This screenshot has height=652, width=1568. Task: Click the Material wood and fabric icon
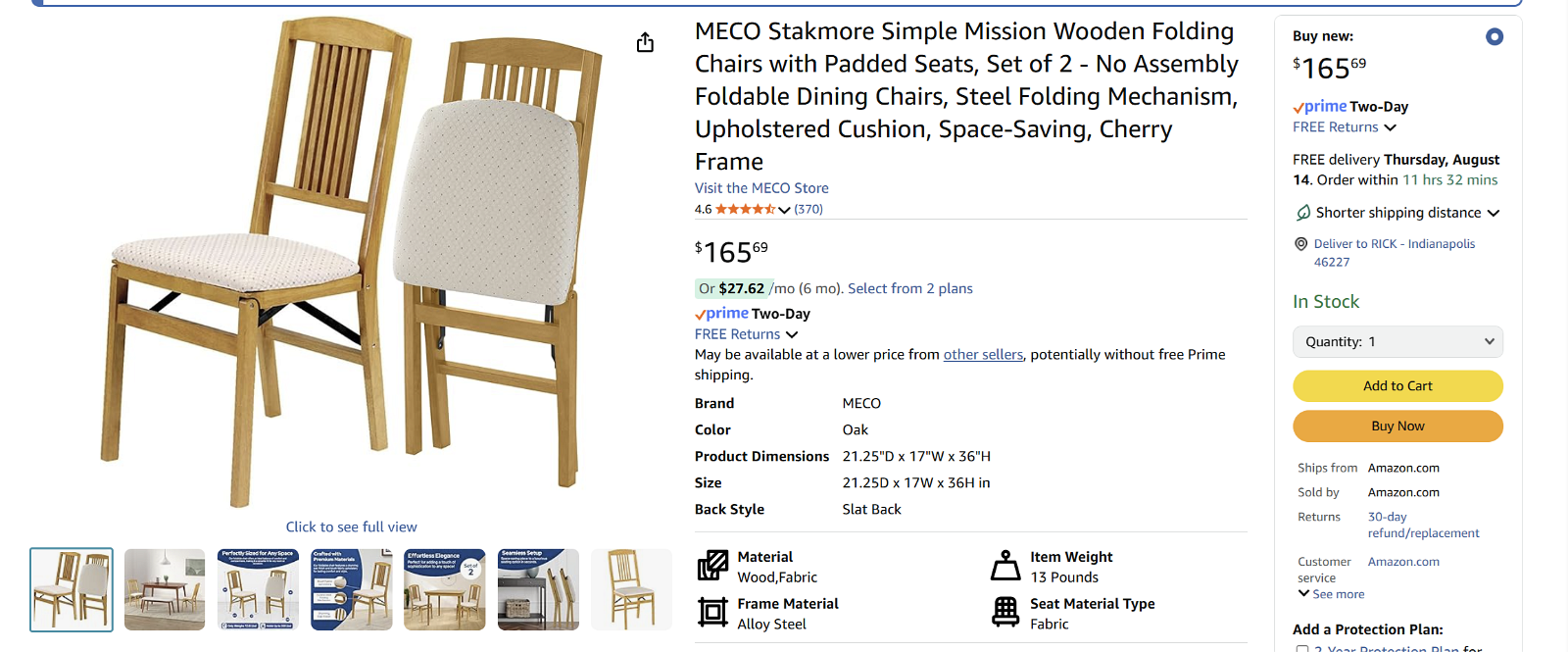(712, 566)
